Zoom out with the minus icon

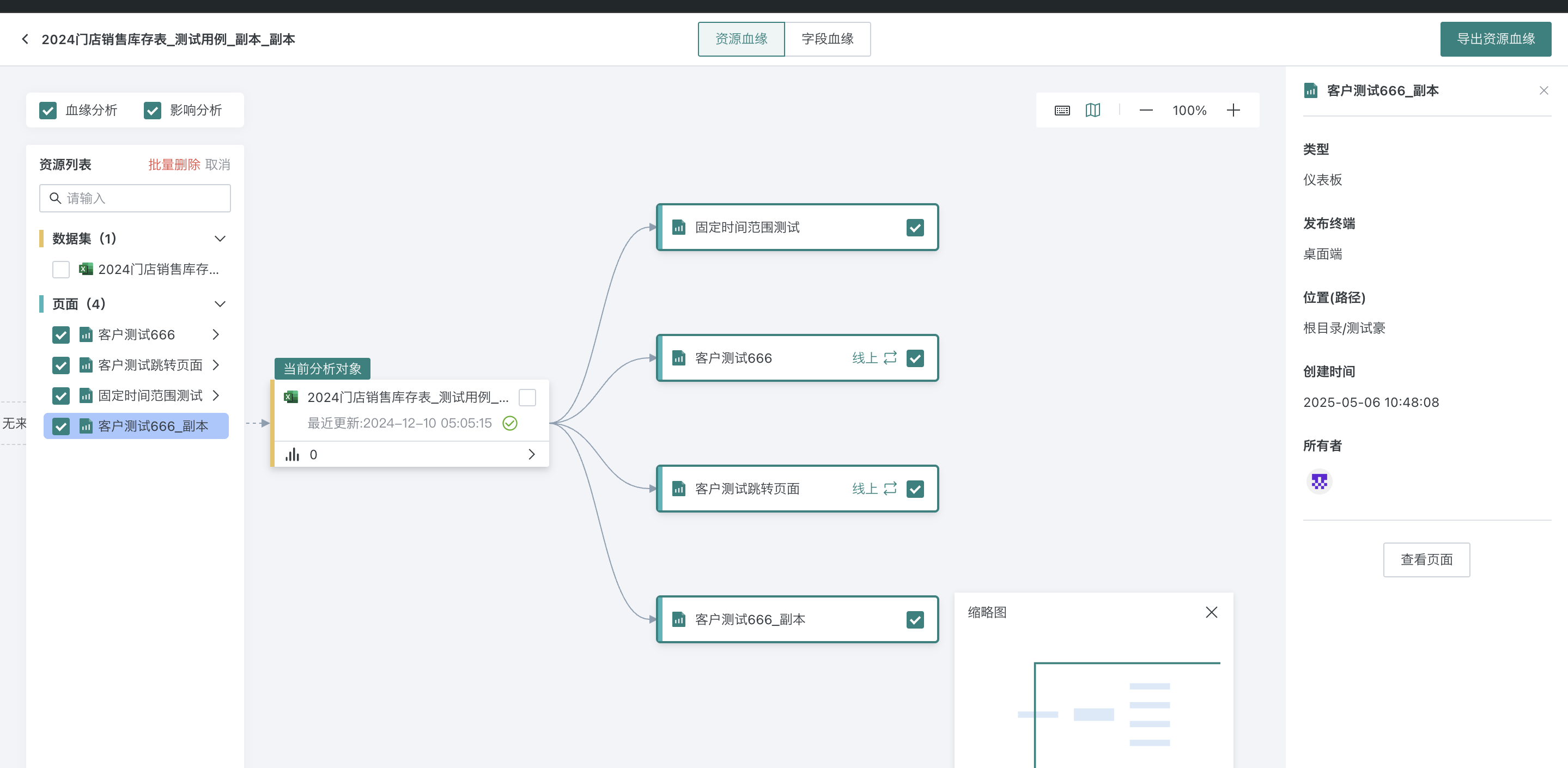coord(1146,110)
